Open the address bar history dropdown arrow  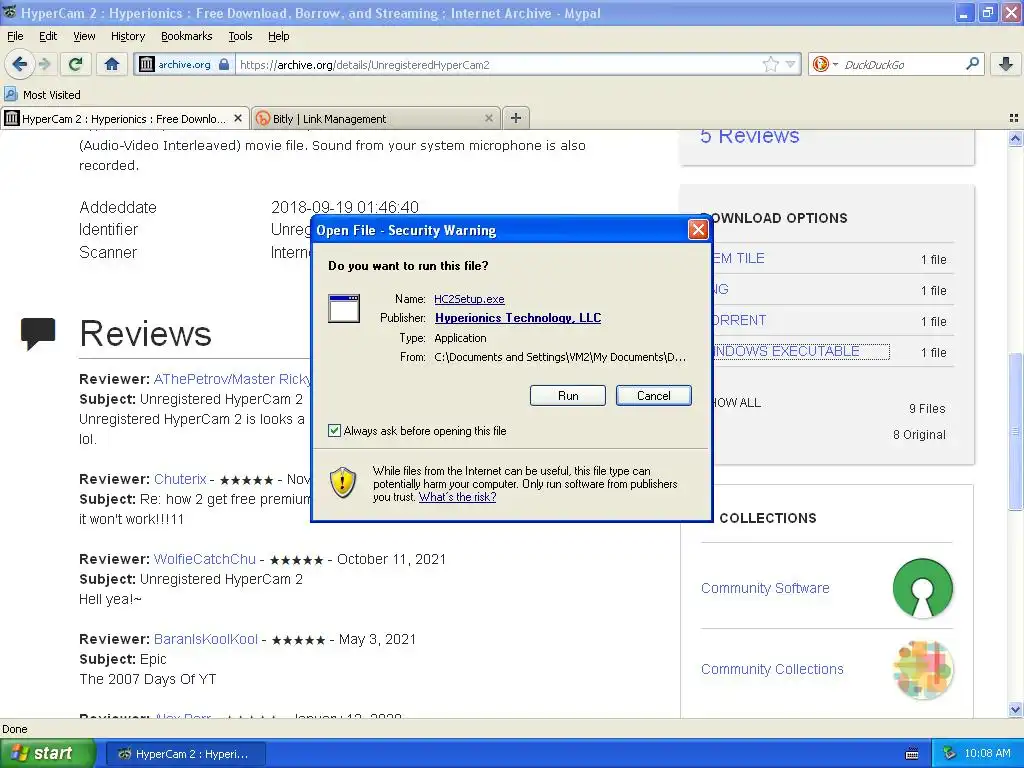(x=791, y=64)
